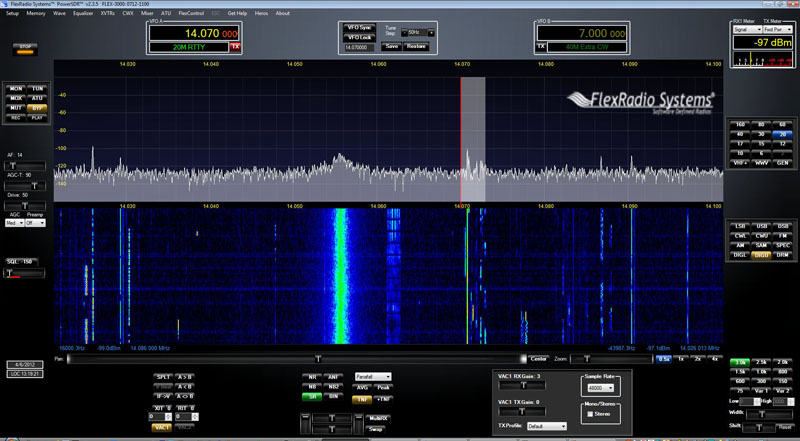Click the VFO A TX indicator
The width and height of the screenshot is (800, 441).
pos(235,46)
